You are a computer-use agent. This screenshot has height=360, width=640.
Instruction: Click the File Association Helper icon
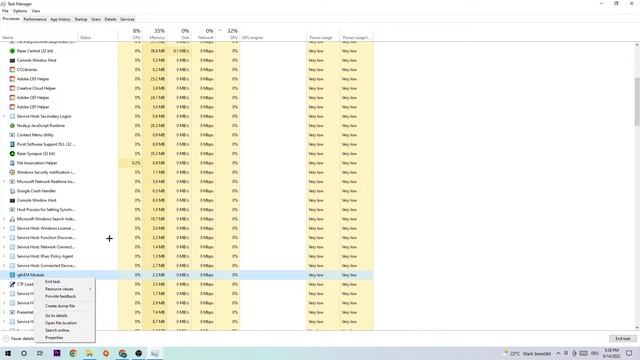coord(12,163)
